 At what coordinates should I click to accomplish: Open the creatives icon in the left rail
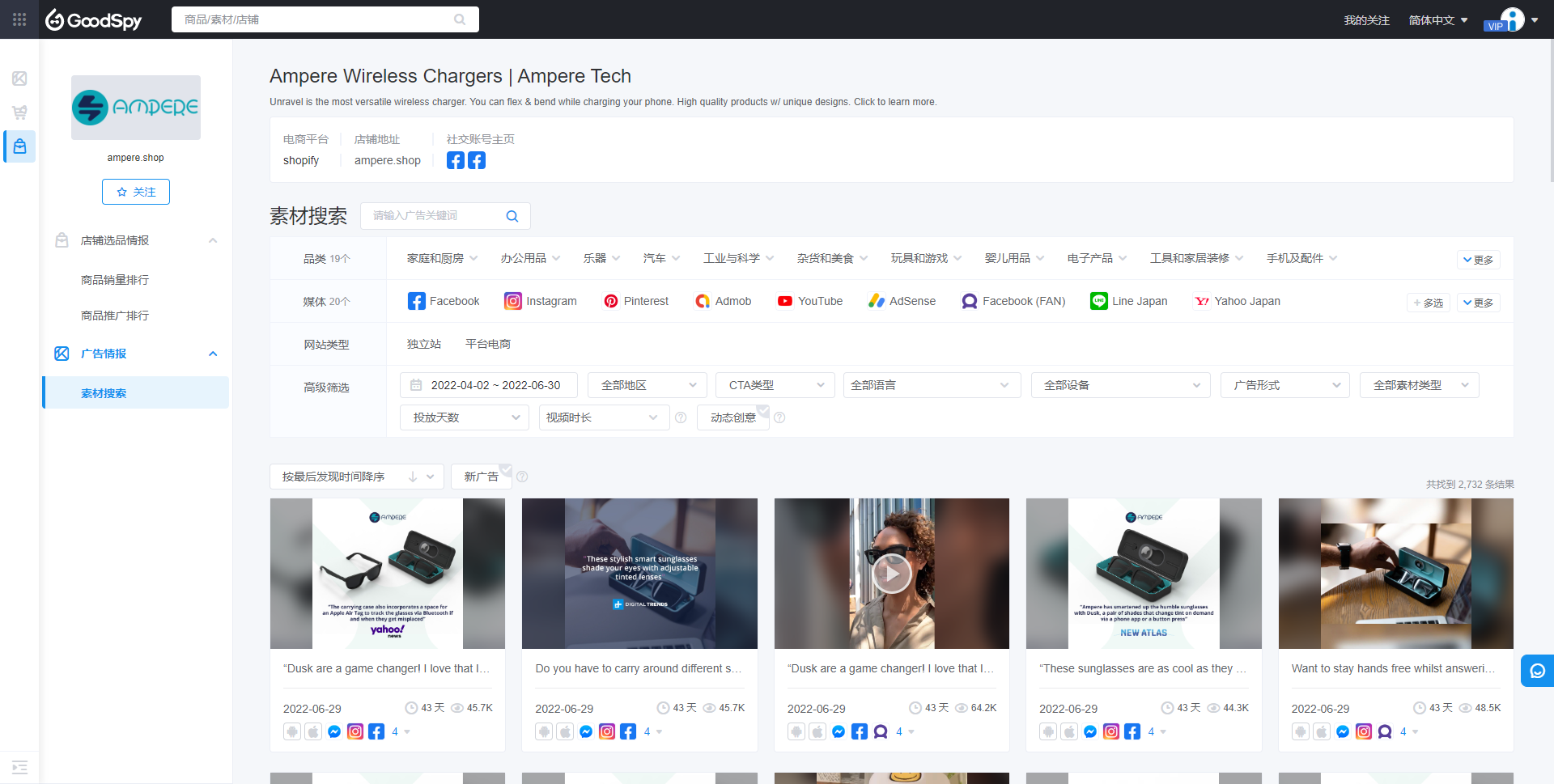click(19, 78)
